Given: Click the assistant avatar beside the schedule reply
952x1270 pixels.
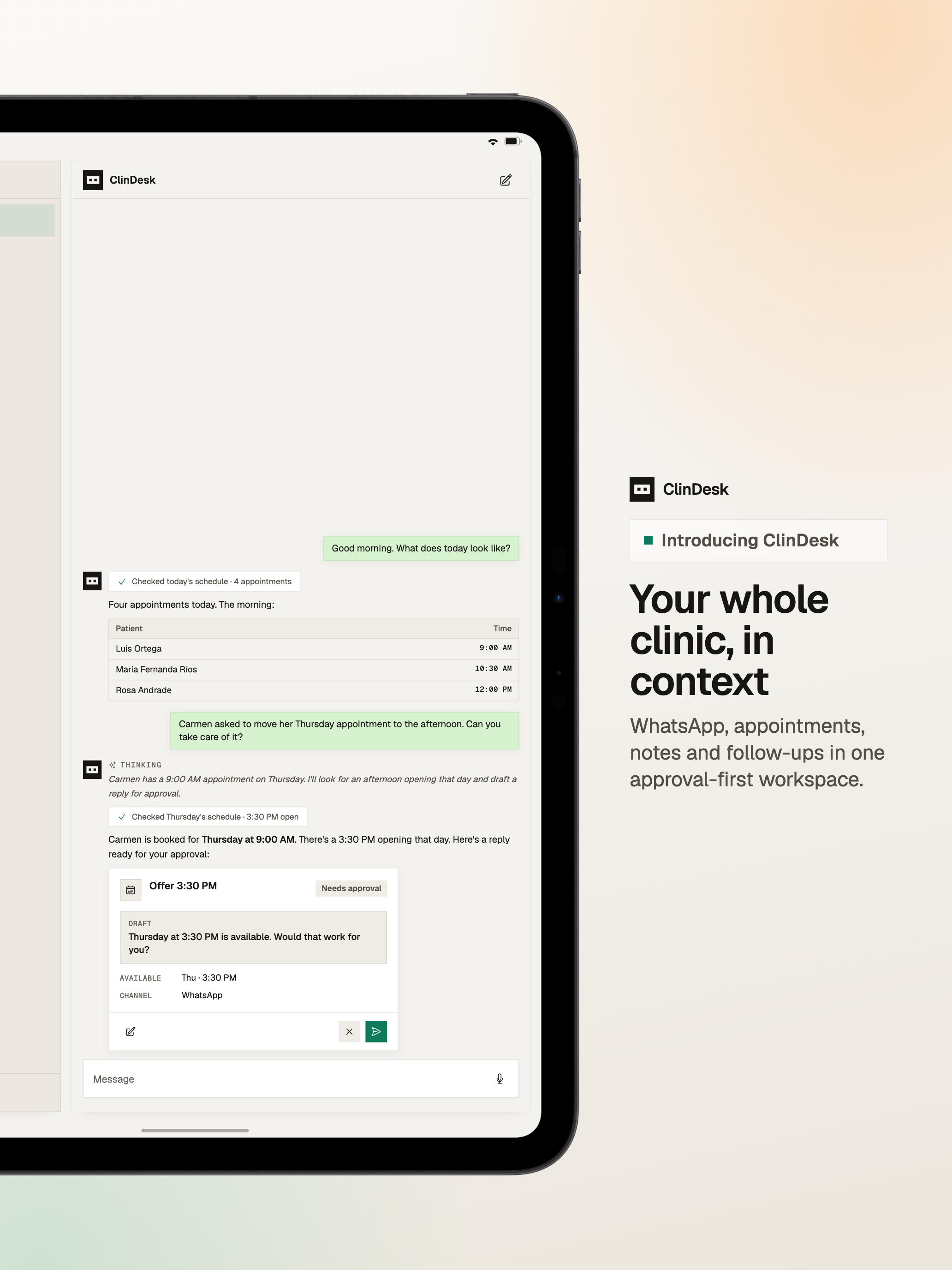Looking at the screenshot, I should pos(92,581).
